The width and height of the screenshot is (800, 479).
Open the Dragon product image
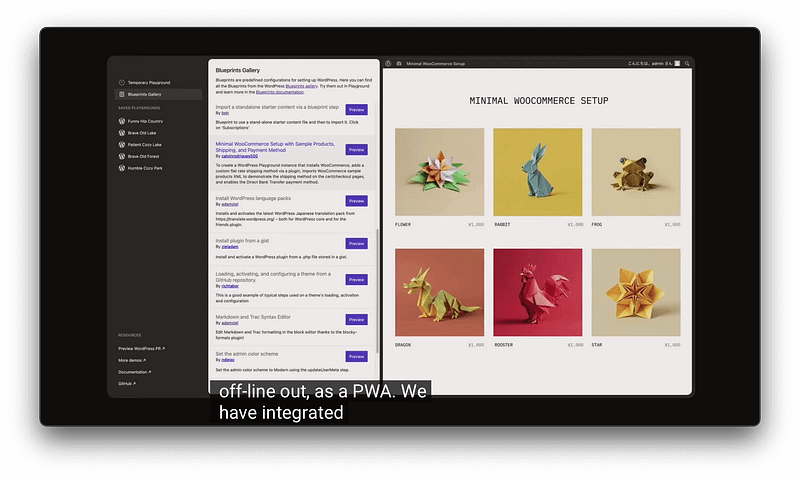pos(439,292)
